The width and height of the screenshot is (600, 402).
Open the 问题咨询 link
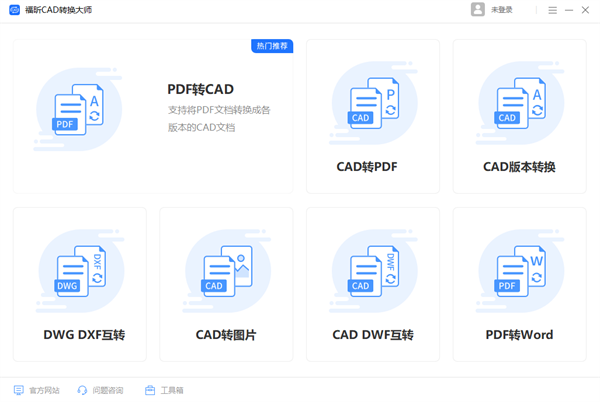pos(108,391)
